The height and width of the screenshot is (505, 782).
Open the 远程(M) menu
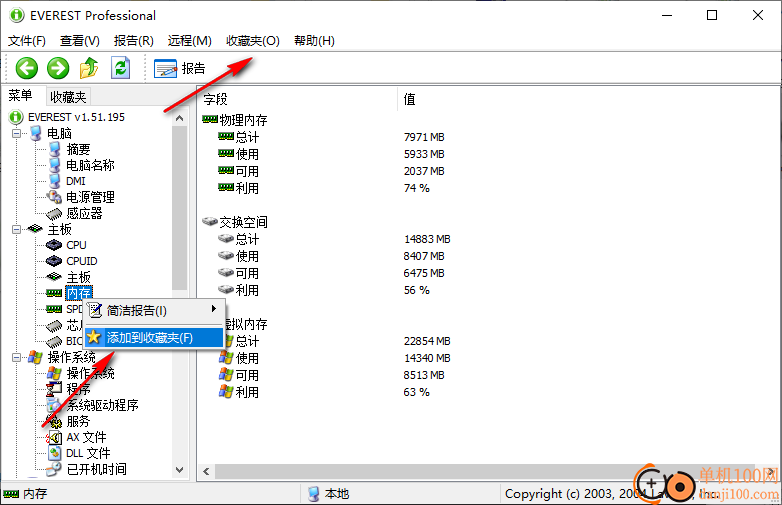point(190,41)
